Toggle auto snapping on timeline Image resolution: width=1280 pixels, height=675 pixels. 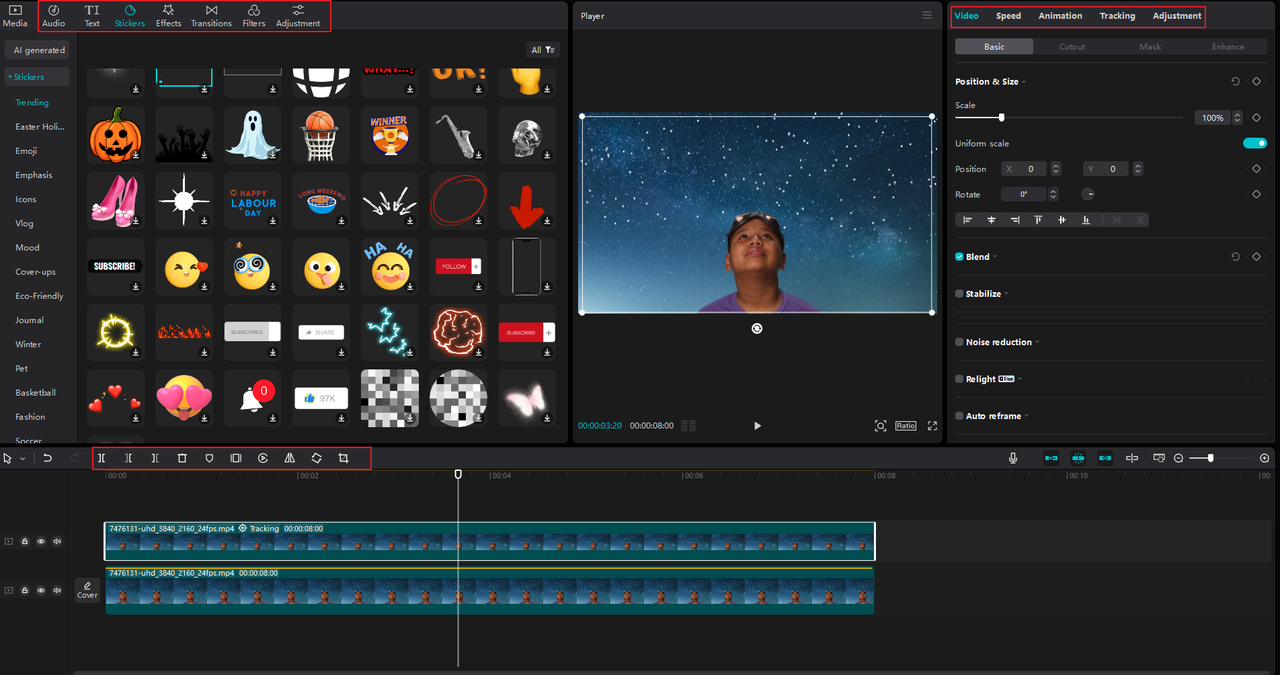pyautogui.click(x=1078, y=458)
